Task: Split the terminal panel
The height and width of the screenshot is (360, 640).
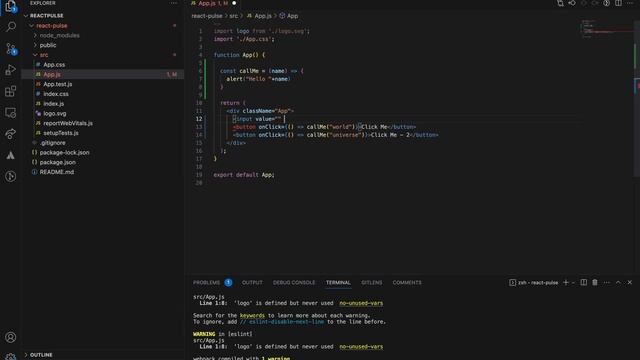Action: [x=584, y=282]
